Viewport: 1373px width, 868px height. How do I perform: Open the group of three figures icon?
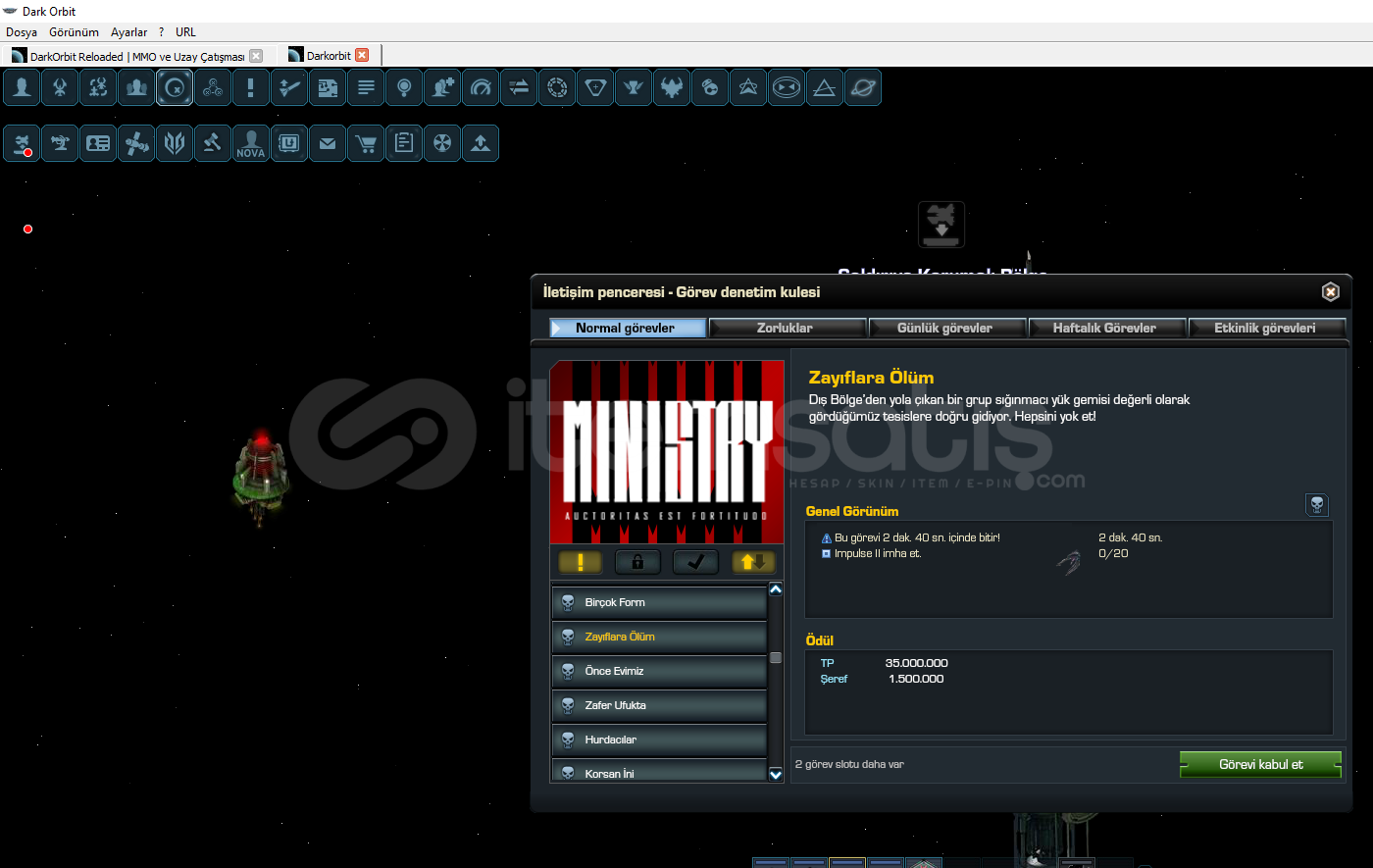(x=136, y=87)
